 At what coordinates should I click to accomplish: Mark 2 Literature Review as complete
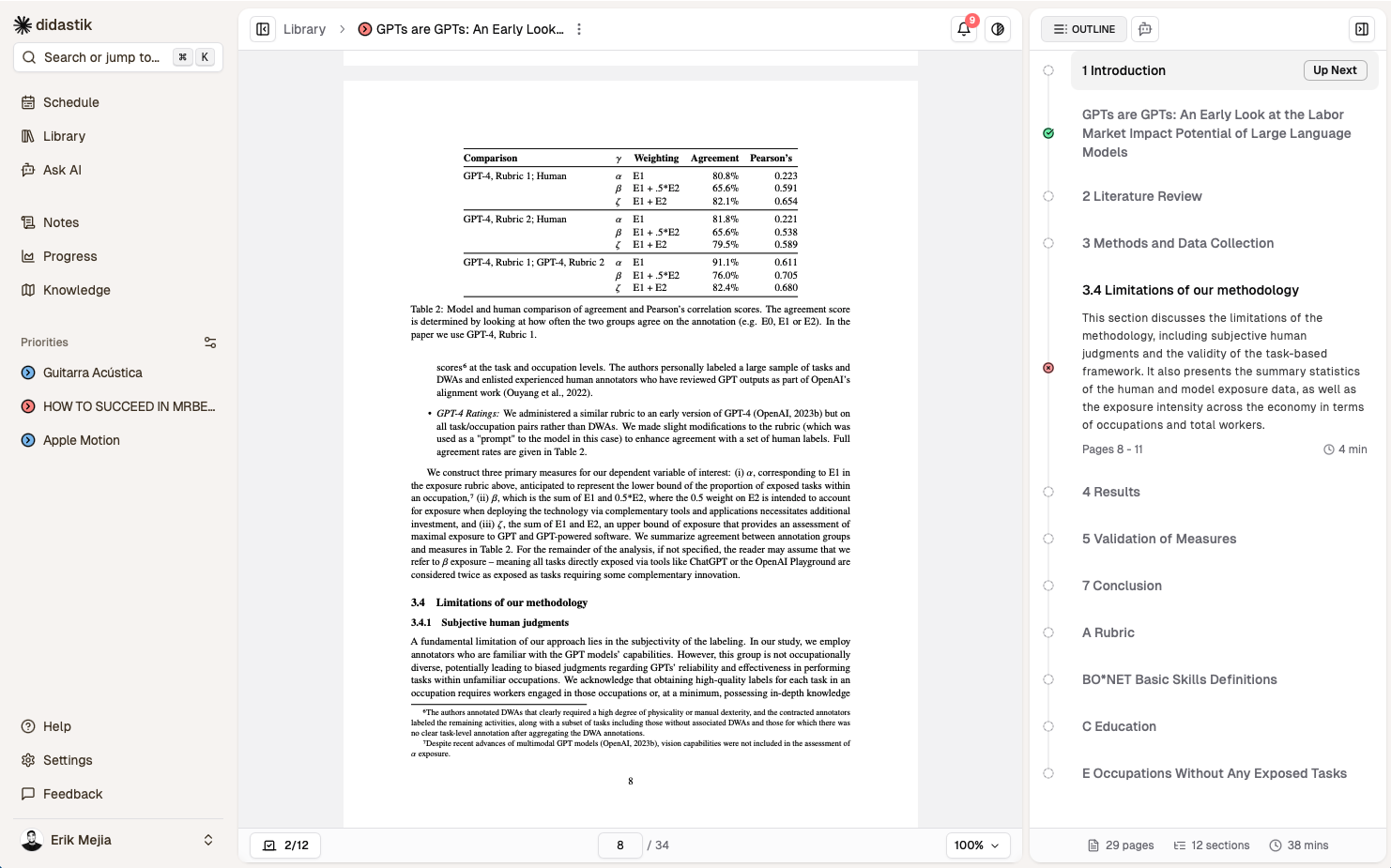pos(1048,196)
